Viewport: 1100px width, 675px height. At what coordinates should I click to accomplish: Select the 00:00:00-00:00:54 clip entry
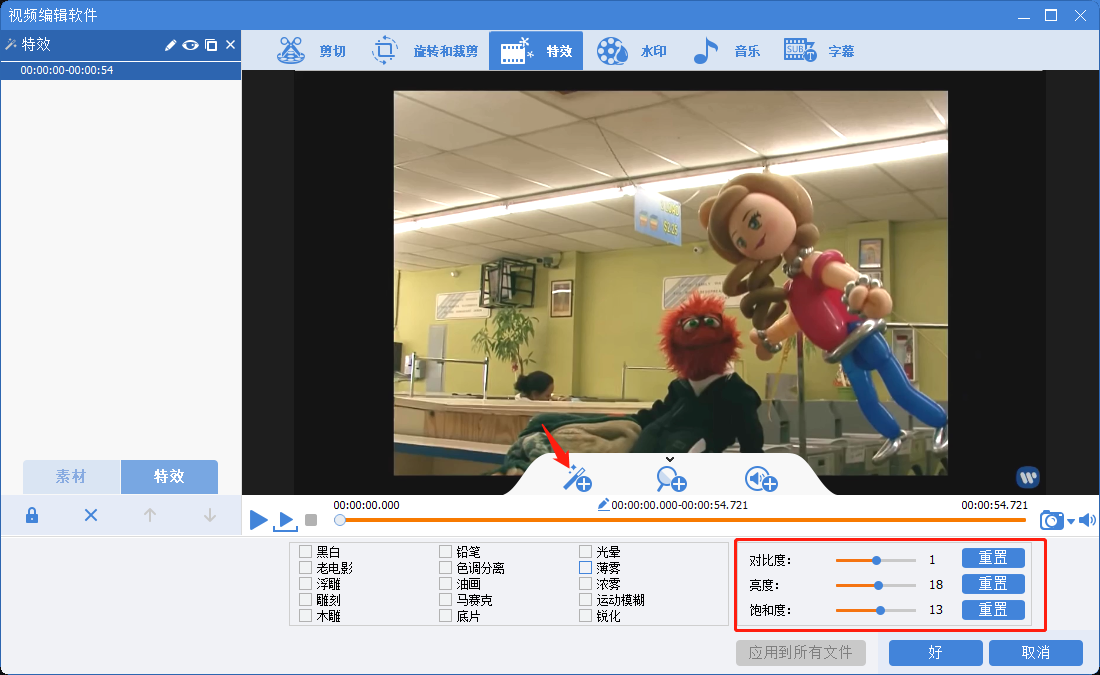point(121,70)
